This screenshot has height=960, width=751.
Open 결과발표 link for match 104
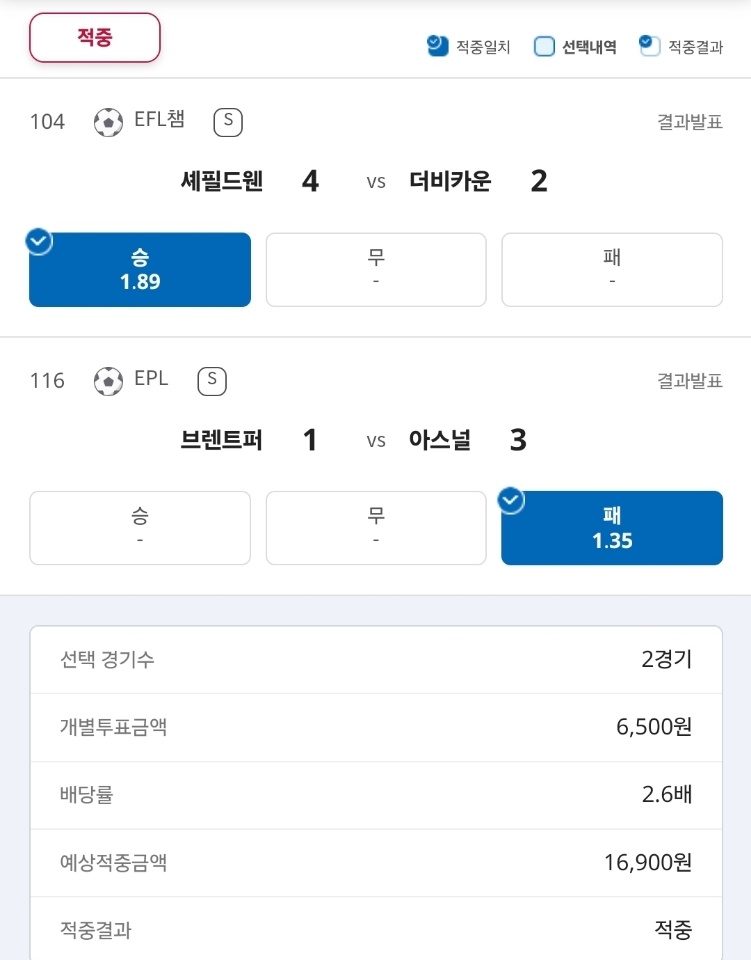click(x=690, y=122)
